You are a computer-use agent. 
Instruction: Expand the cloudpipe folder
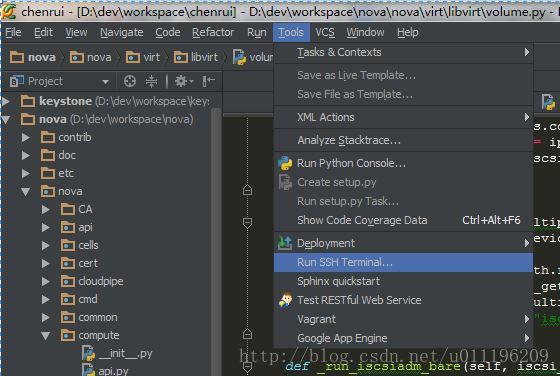click(x=46, y=281)
